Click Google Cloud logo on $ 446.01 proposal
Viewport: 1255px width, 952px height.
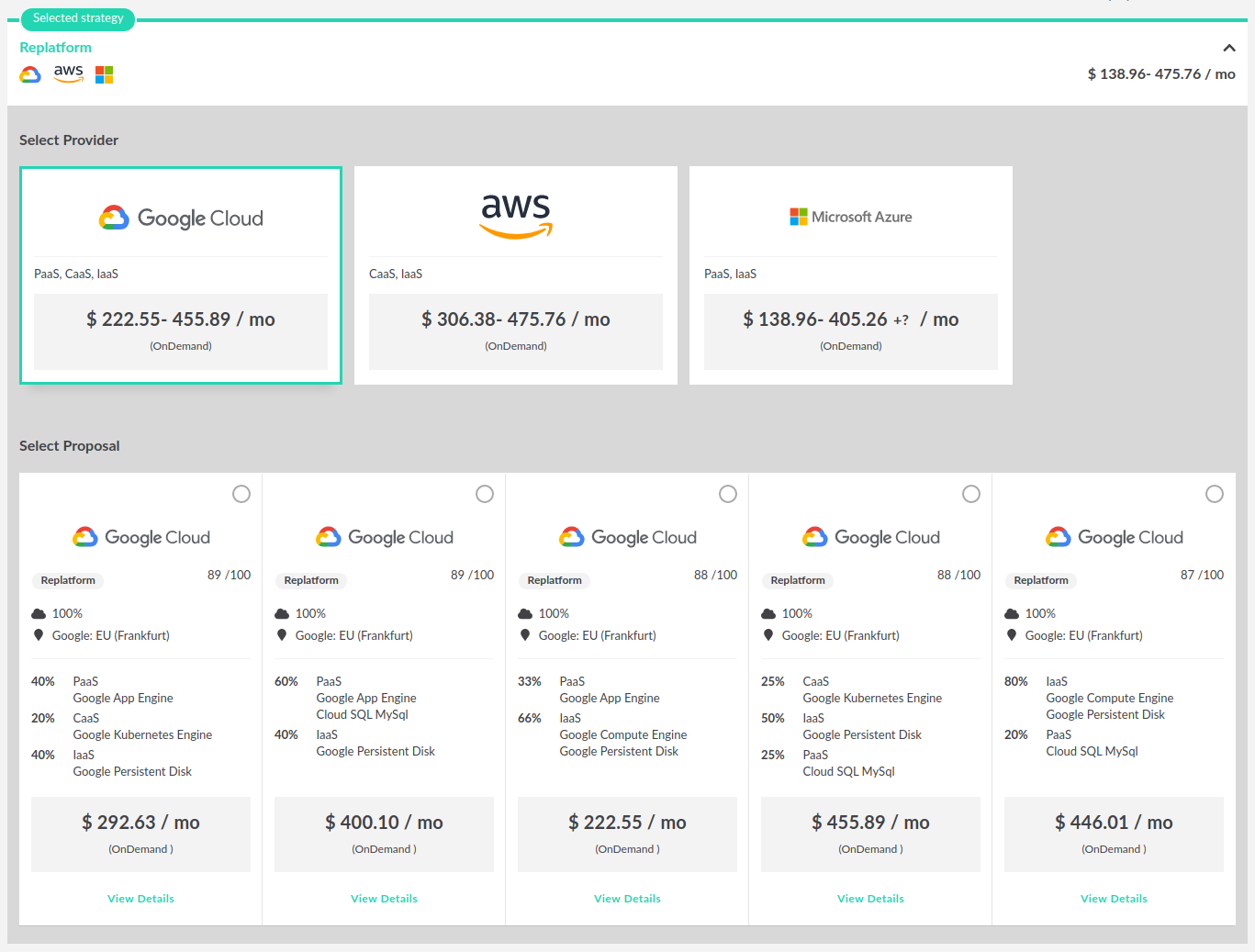coord(1115,537)
